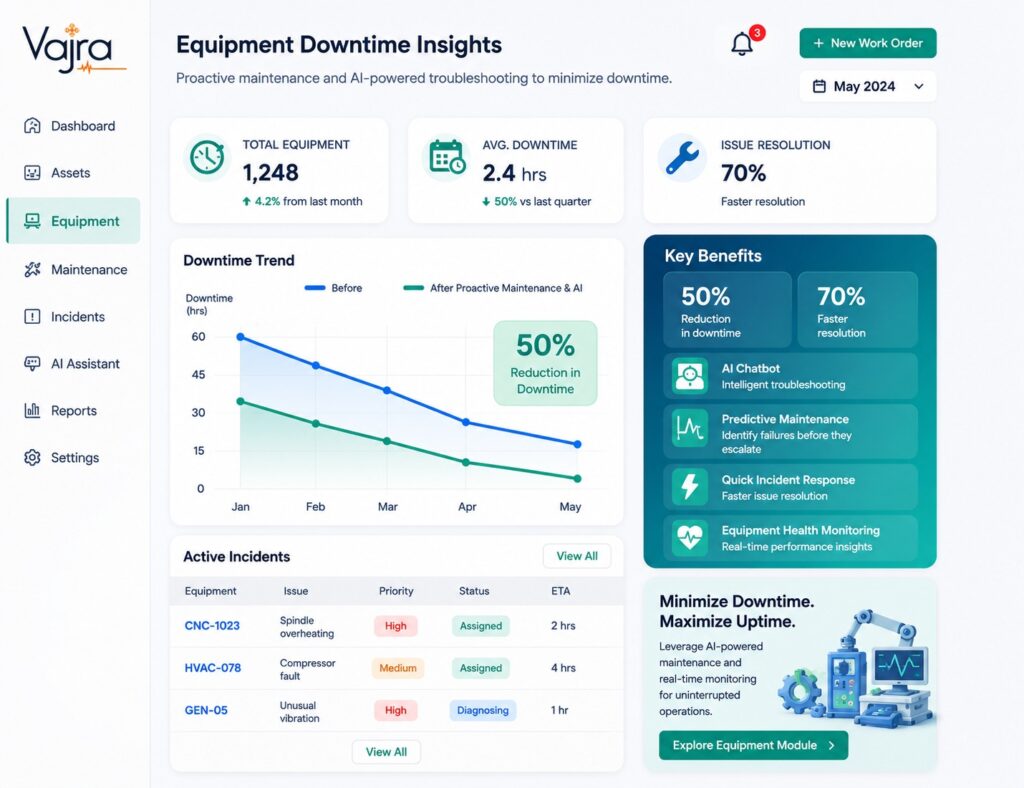
Task: Click the Spindle overheating issue text
Action: point(306,627)
